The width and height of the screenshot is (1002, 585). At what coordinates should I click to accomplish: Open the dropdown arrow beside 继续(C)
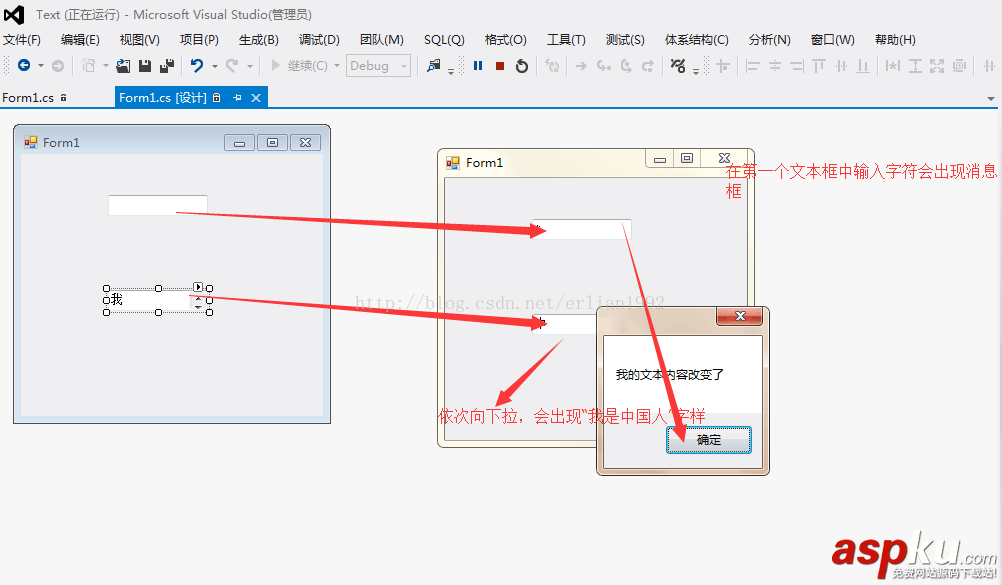click(x=337, y=65)
